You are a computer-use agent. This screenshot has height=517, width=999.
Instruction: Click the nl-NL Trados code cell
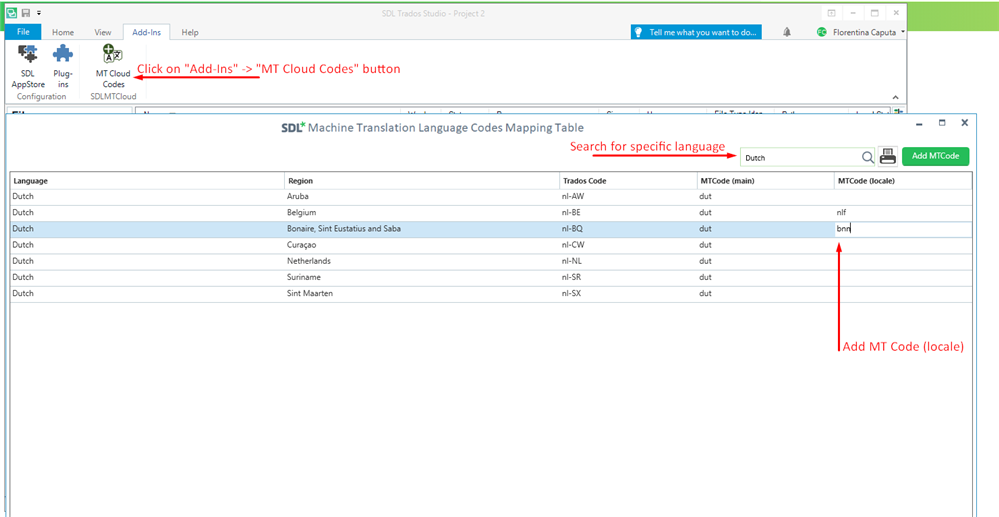click(x=628, y=261)
